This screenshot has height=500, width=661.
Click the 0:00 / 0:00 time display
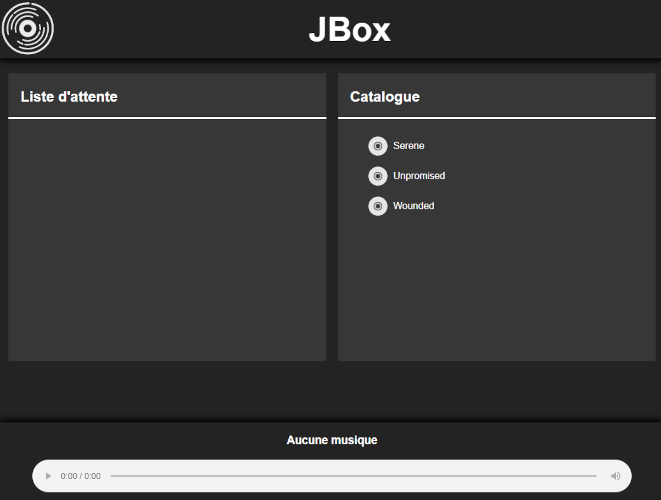pyautogui.click(x=81, y=476)
